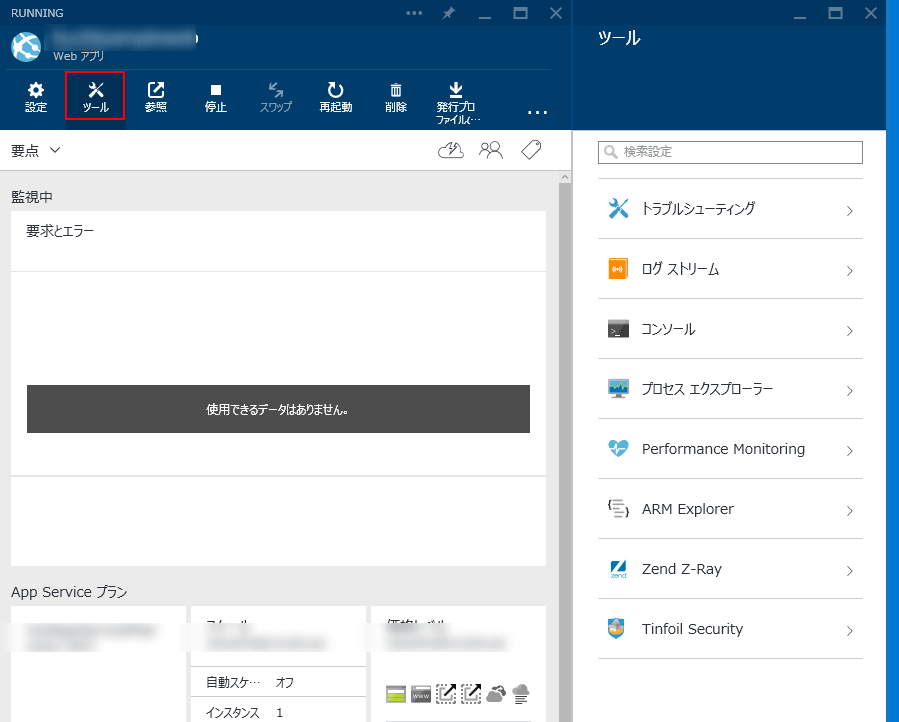Open the users access icon
899x722 pixels.
pos(490,150)
